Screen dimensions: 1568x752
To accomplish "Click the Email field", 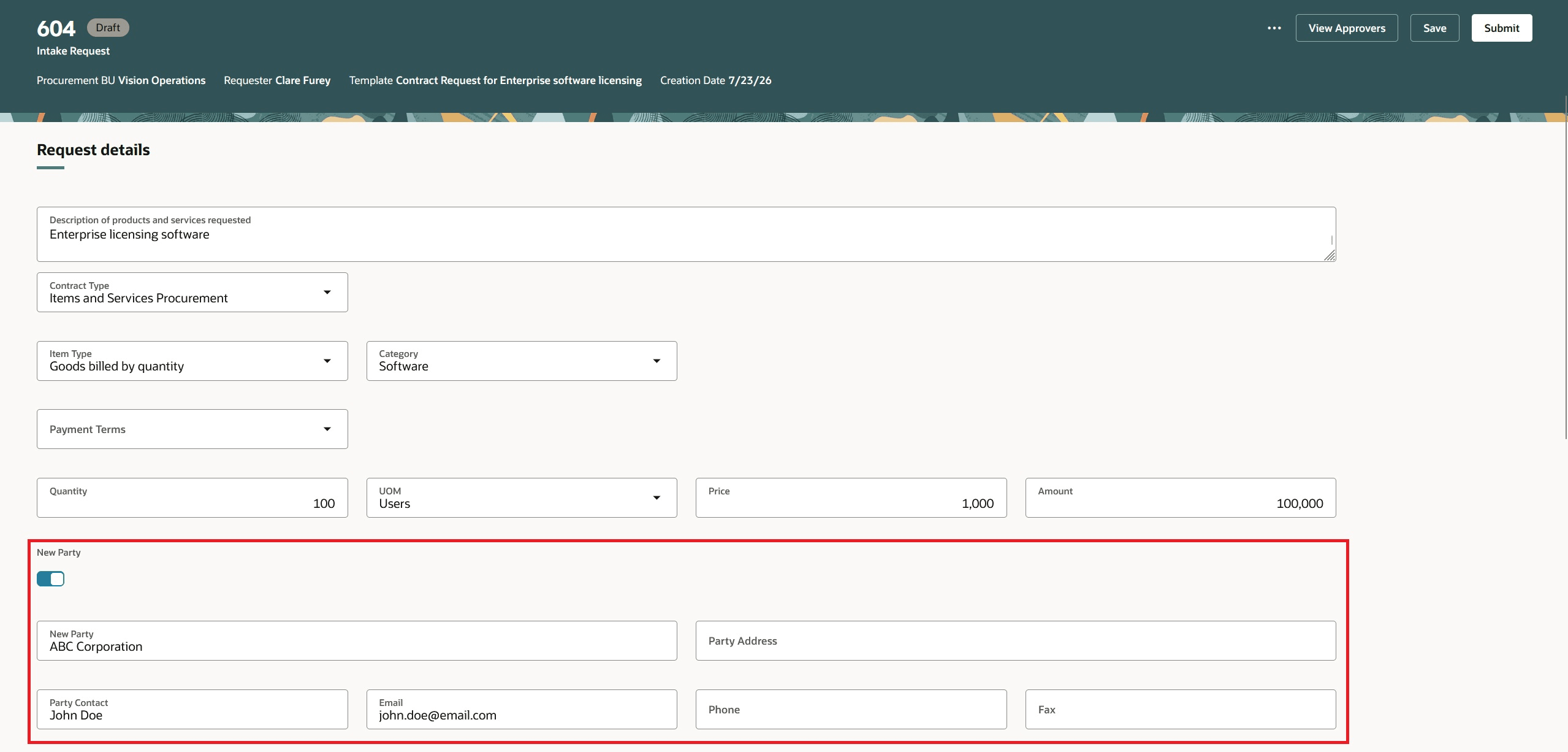I will (522, 710).
